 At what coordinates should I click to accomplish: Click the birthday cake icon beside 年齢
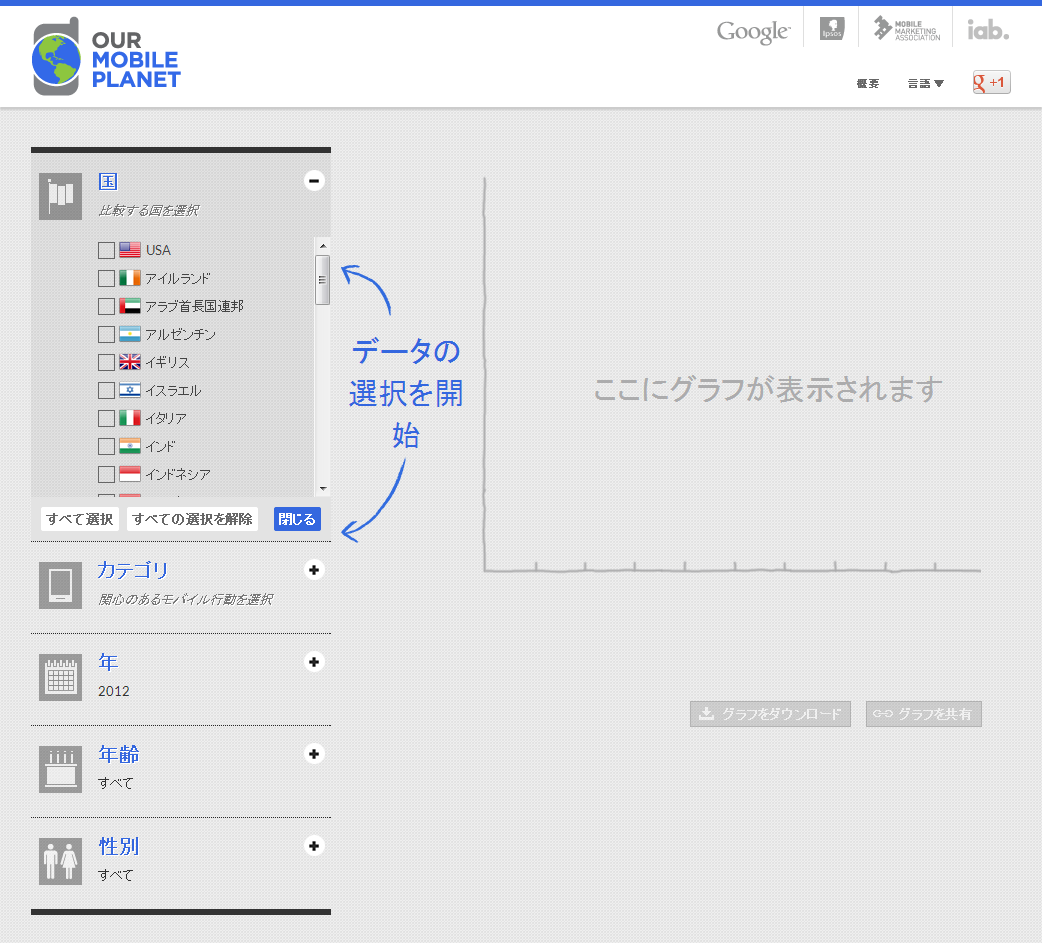click(60, 769)
